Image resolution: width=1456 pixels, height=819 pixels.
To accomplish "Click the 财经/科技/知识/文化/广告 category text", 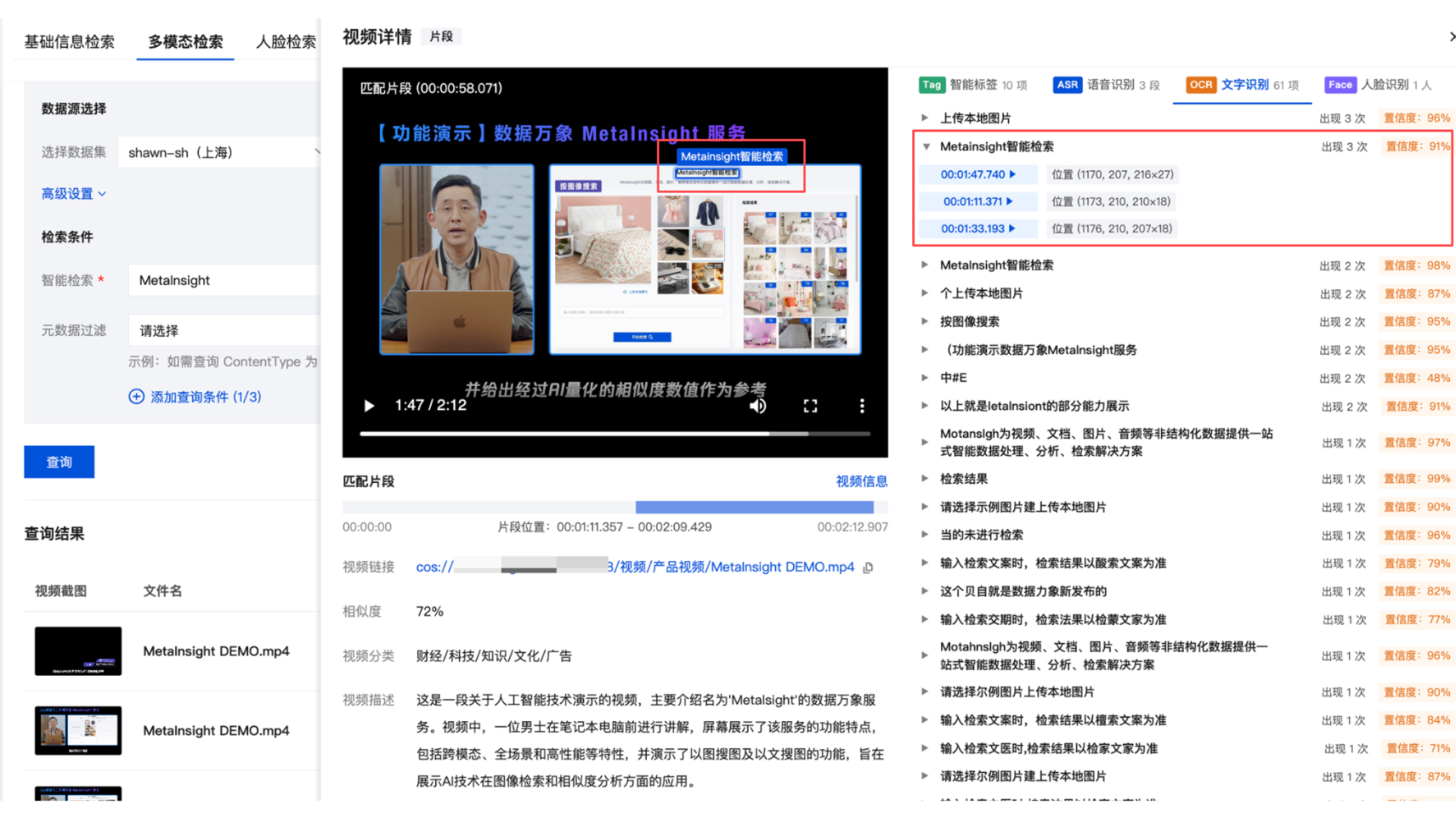I will coord(494,656).
